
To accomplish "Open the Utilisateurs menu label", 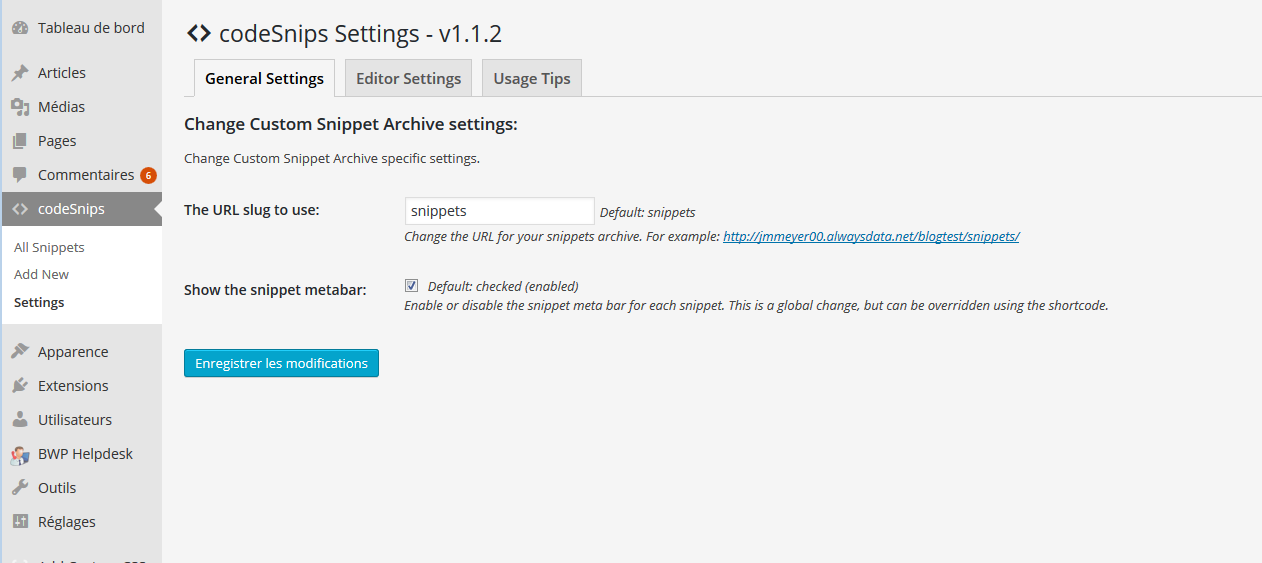I will pos(75,420).
